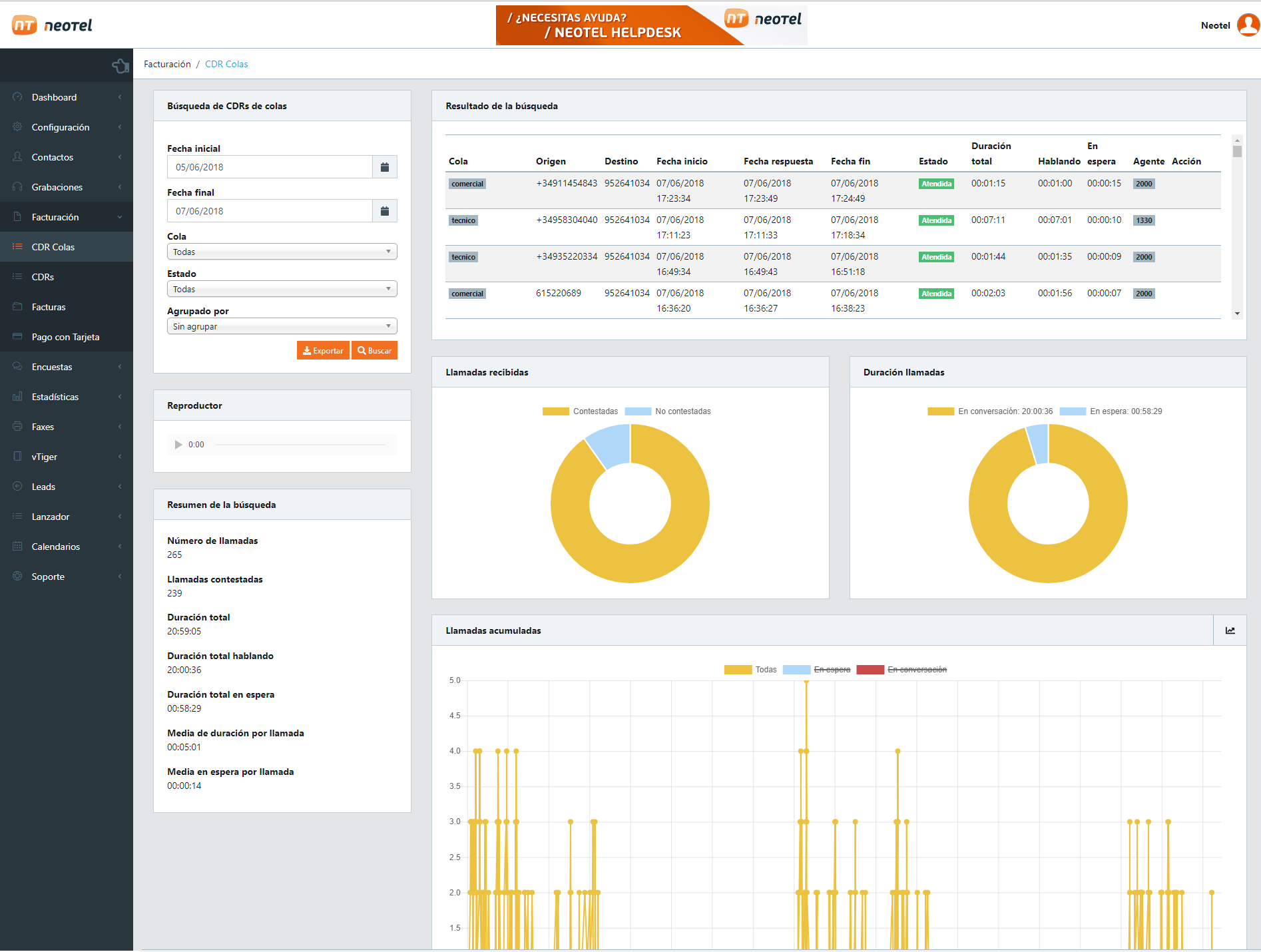Open the Agrupado por dropdown
The image size is (1261, 952).
coord(282,326)
